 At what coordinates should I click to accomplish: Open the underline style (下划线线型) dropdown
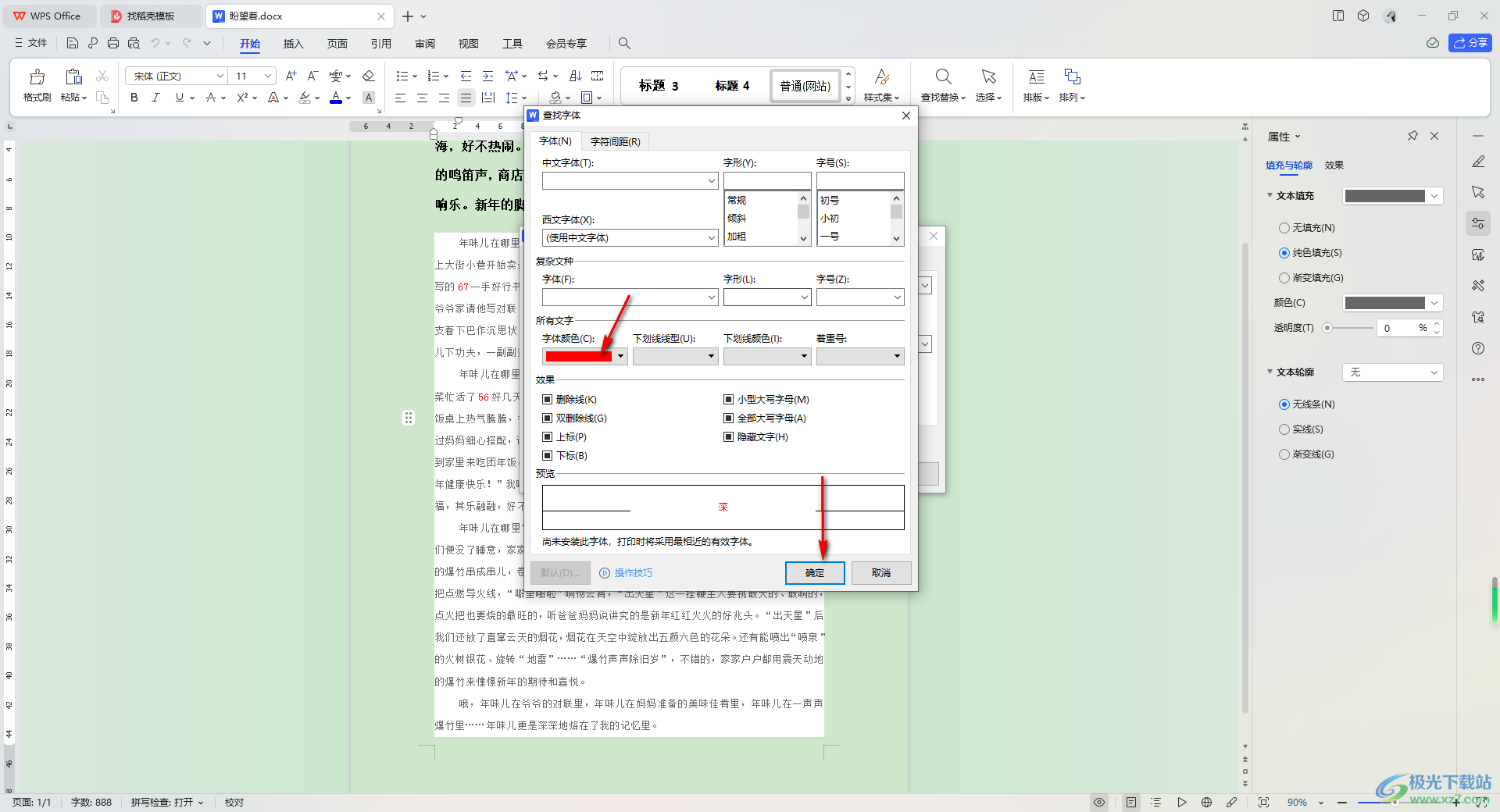675,357
